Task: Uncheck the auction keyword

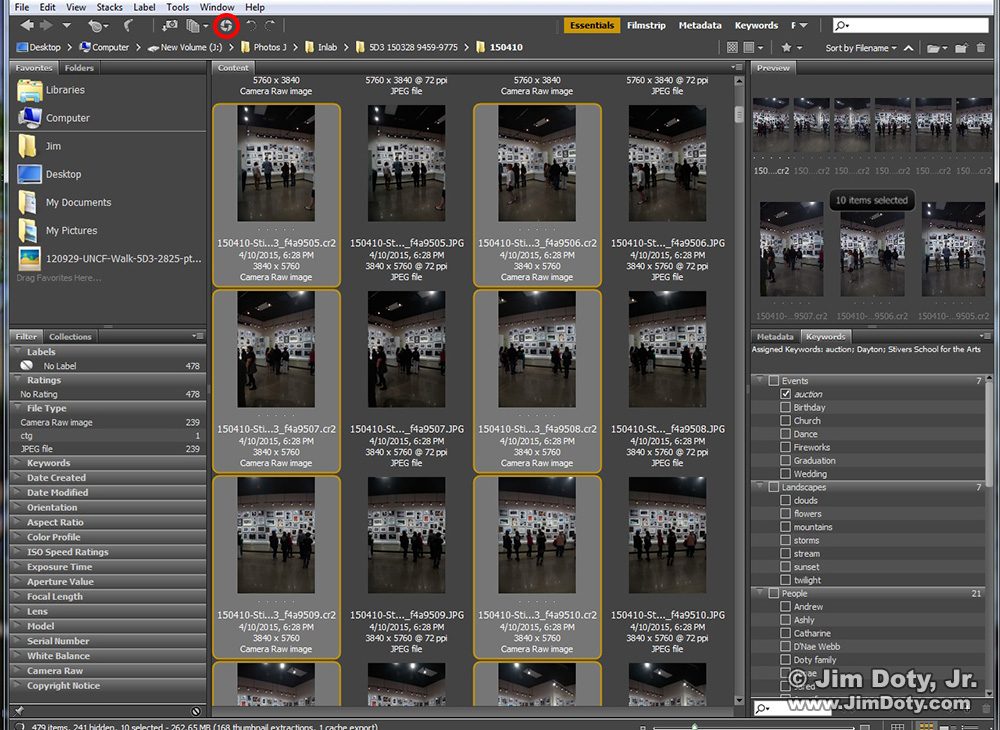Action: pos(786,394)
